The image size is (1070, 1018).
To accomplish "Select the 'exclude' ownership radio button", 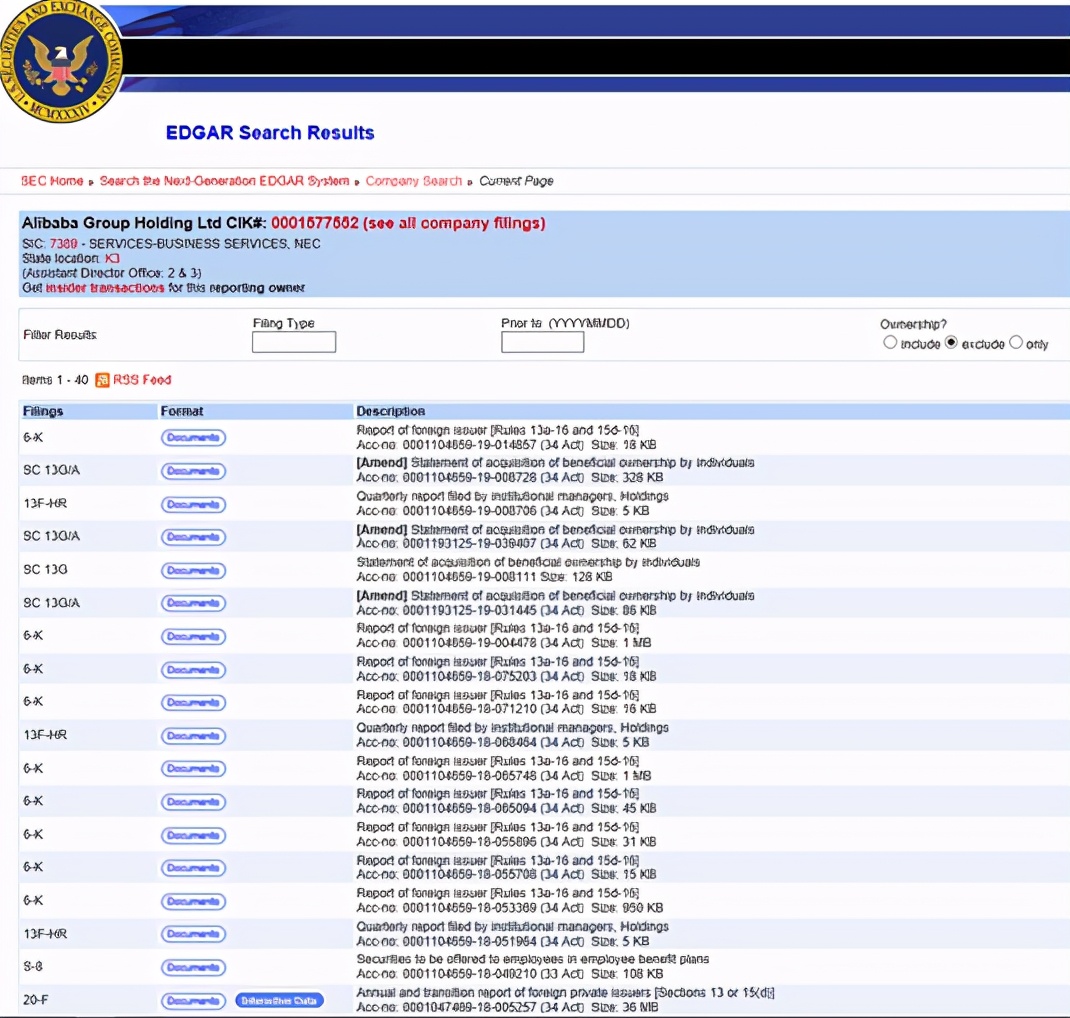I will (951, 343).
